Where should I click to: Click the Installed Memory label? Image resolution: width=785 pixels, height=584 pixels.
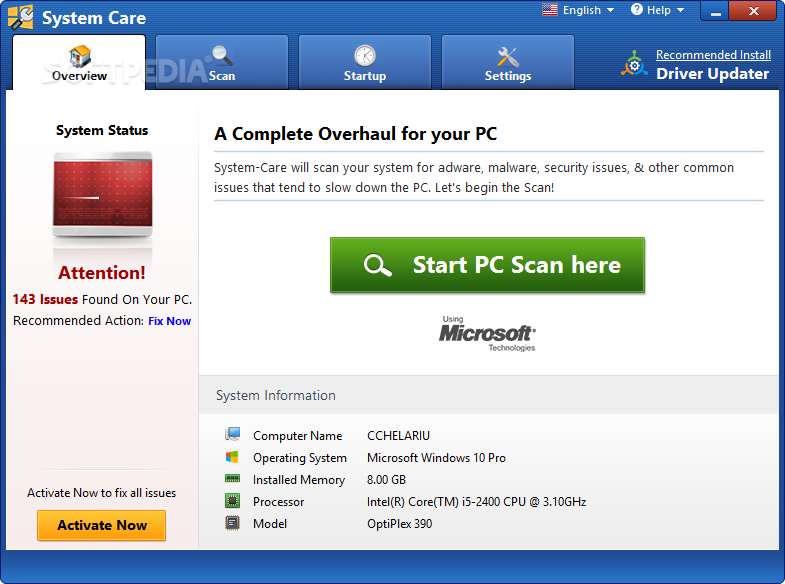pyautogui.click(x=299, y=480)
